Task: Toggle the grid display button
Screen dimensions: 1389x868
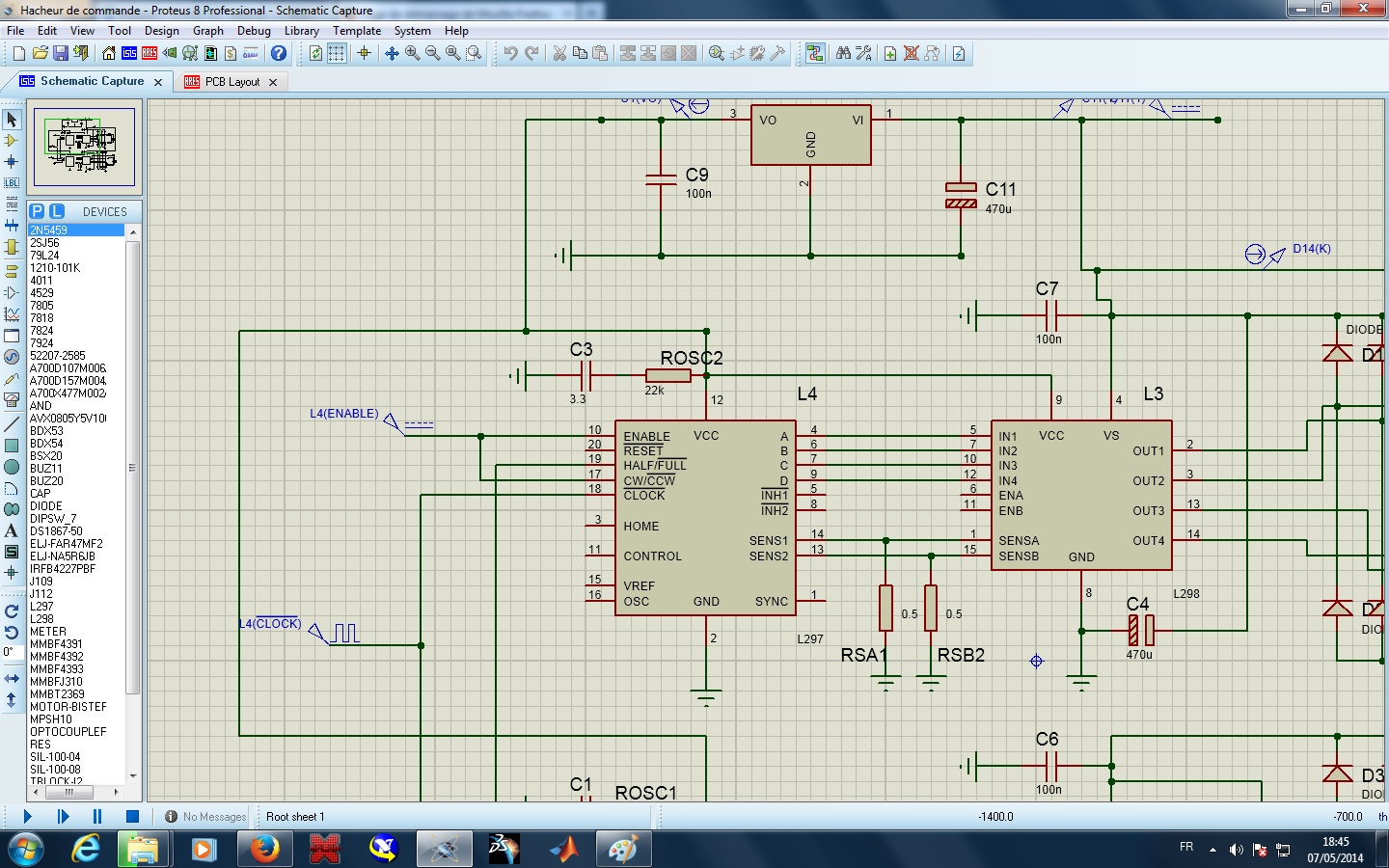Action: [x=337, y=53]
